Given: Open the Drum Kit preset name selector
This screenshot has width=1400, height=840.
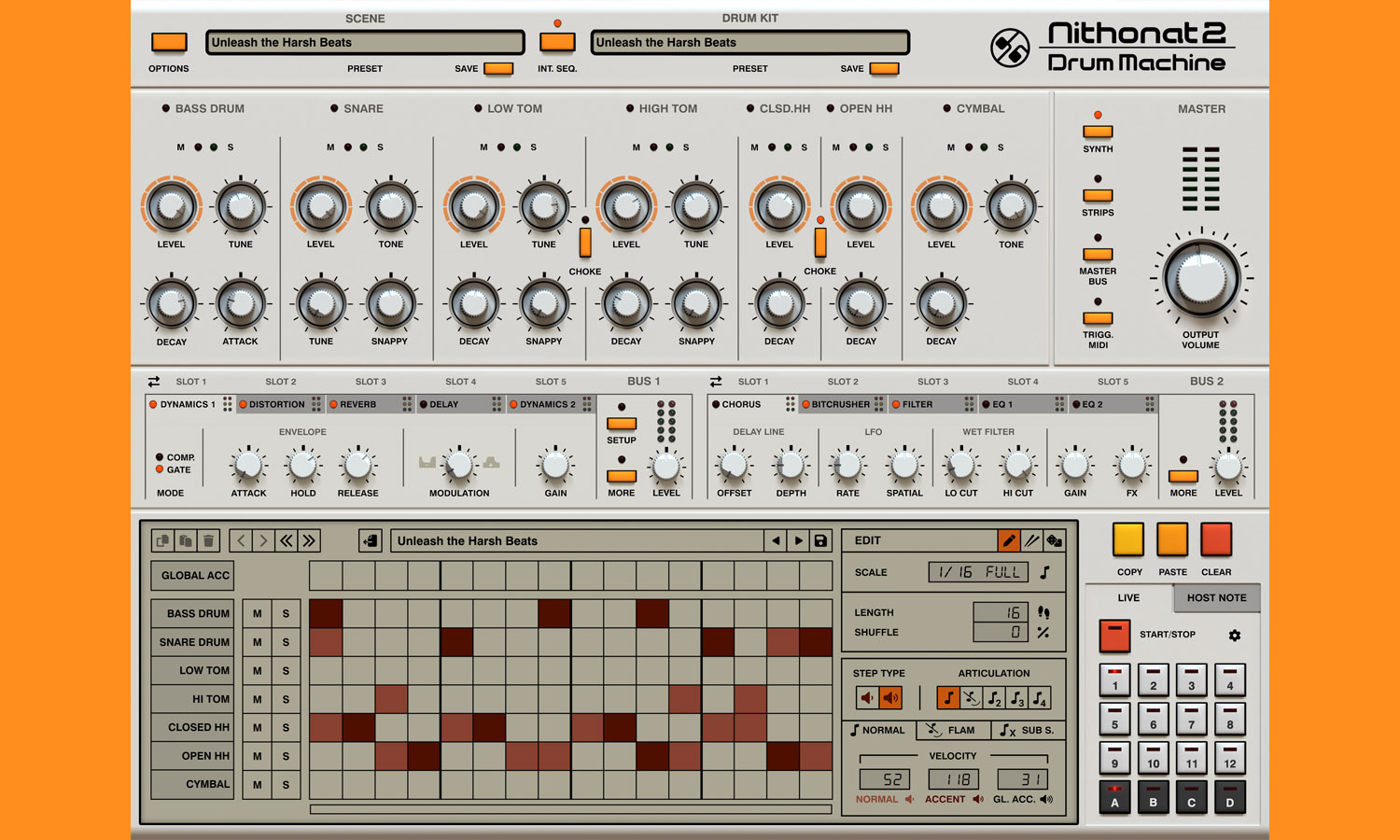Looking at the screenshot, I should (x=750, y=42).
